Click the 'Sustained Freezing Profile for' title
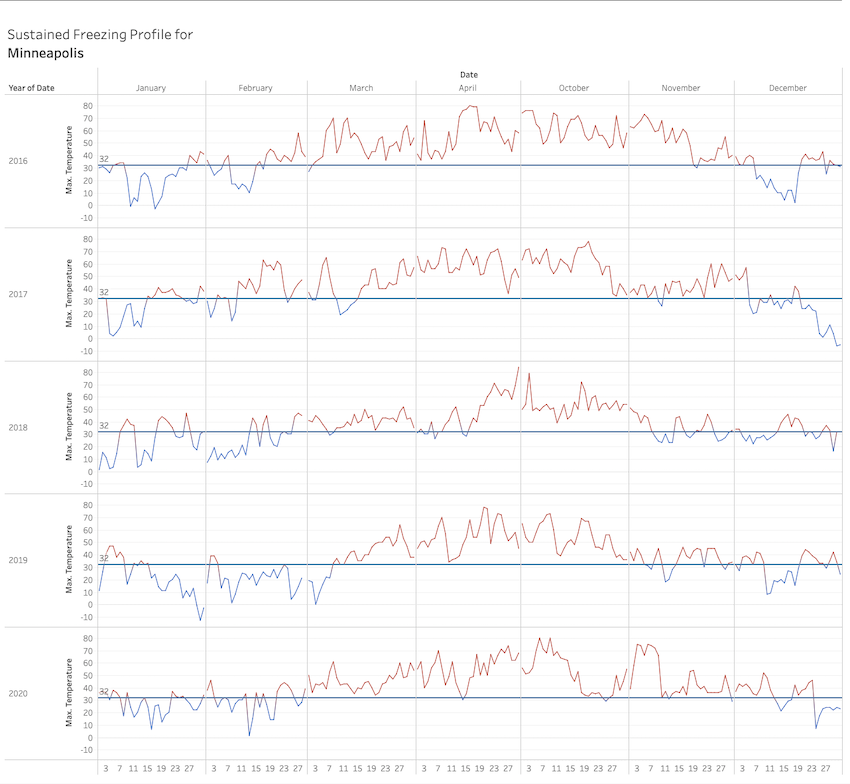Viewport: 850px width, 784px height. click(100, 34)
